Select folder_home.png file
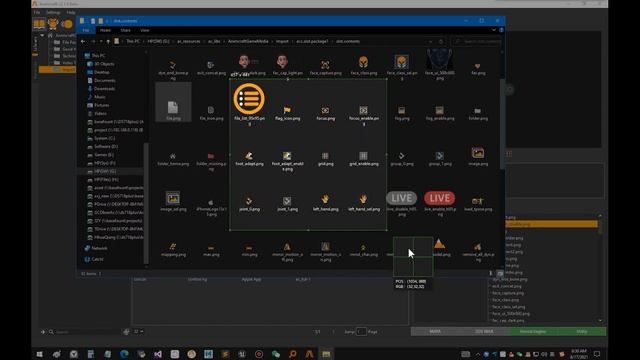This screenshot has height=360, width=640. click(173, 159)
